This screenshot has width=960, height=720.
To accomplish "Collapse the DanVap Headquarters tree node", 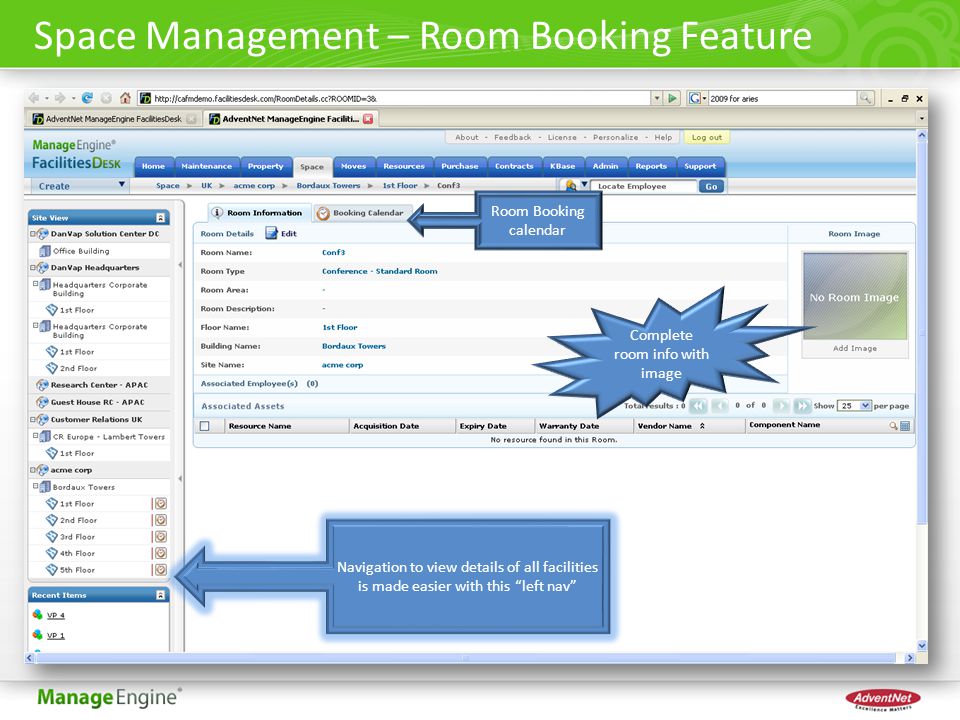I will (32, 267).
